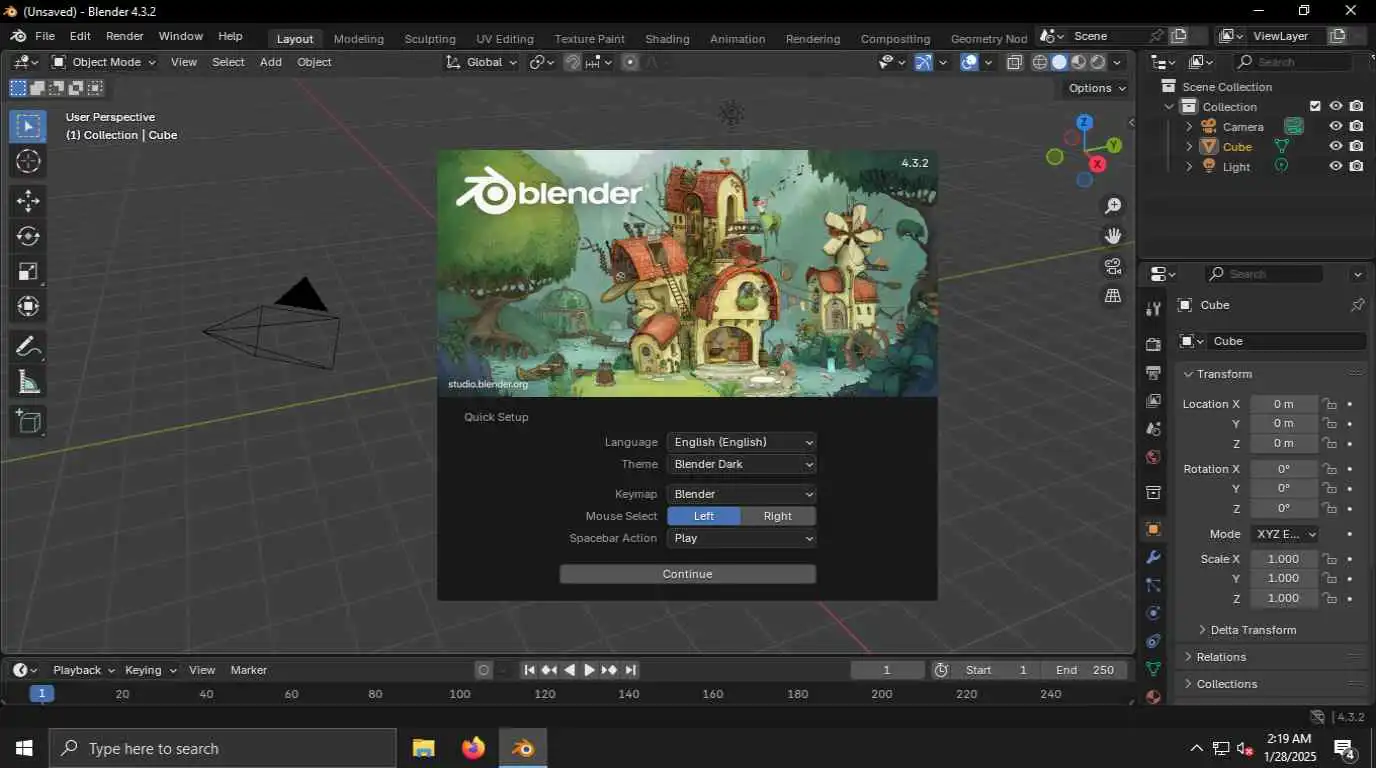Click the zoom magnifier viewport icon

tap(1112, 206)
